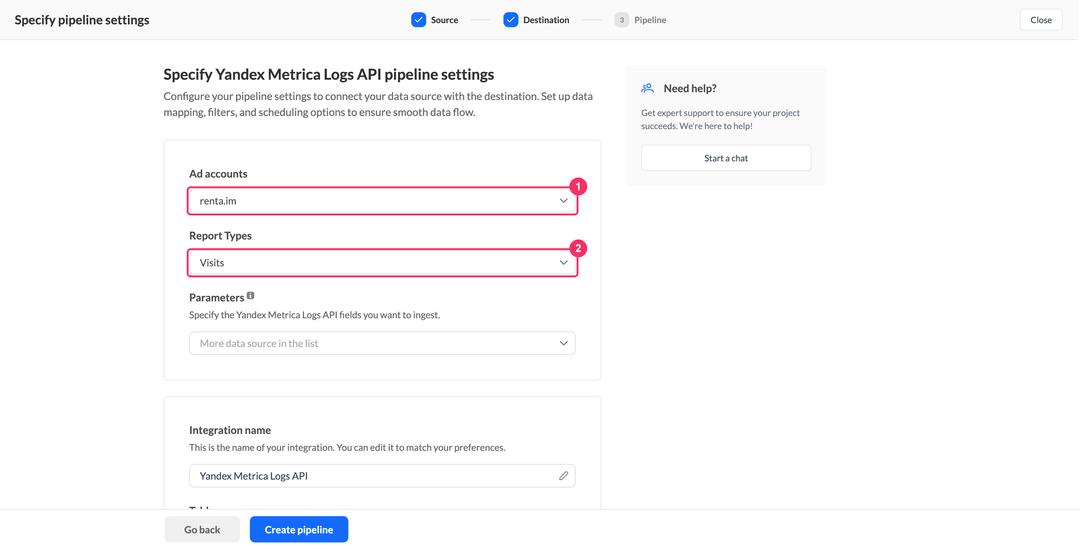Click the pencil edit icon in Integration name field
1080x549 pixels.
tap(563, 476)
